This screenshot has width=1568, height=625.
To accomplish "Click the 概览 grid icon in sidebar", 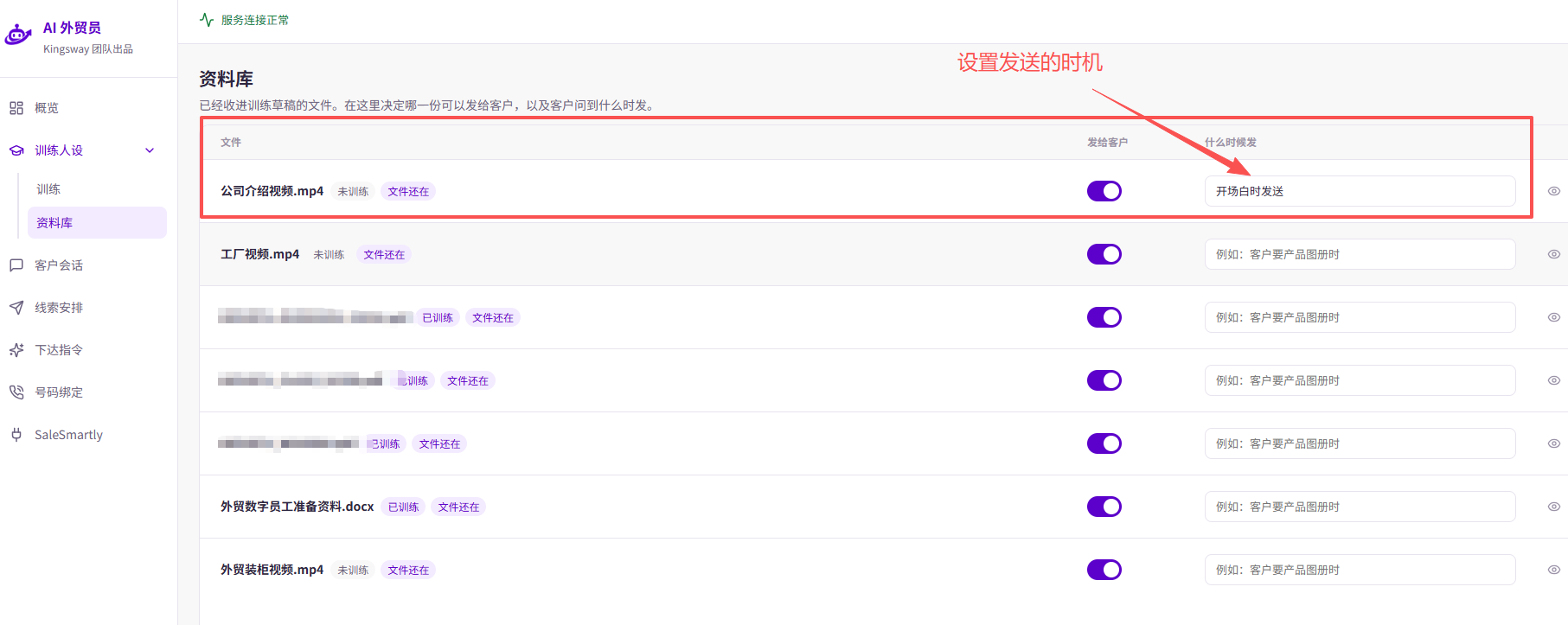I will click(16, 108).
